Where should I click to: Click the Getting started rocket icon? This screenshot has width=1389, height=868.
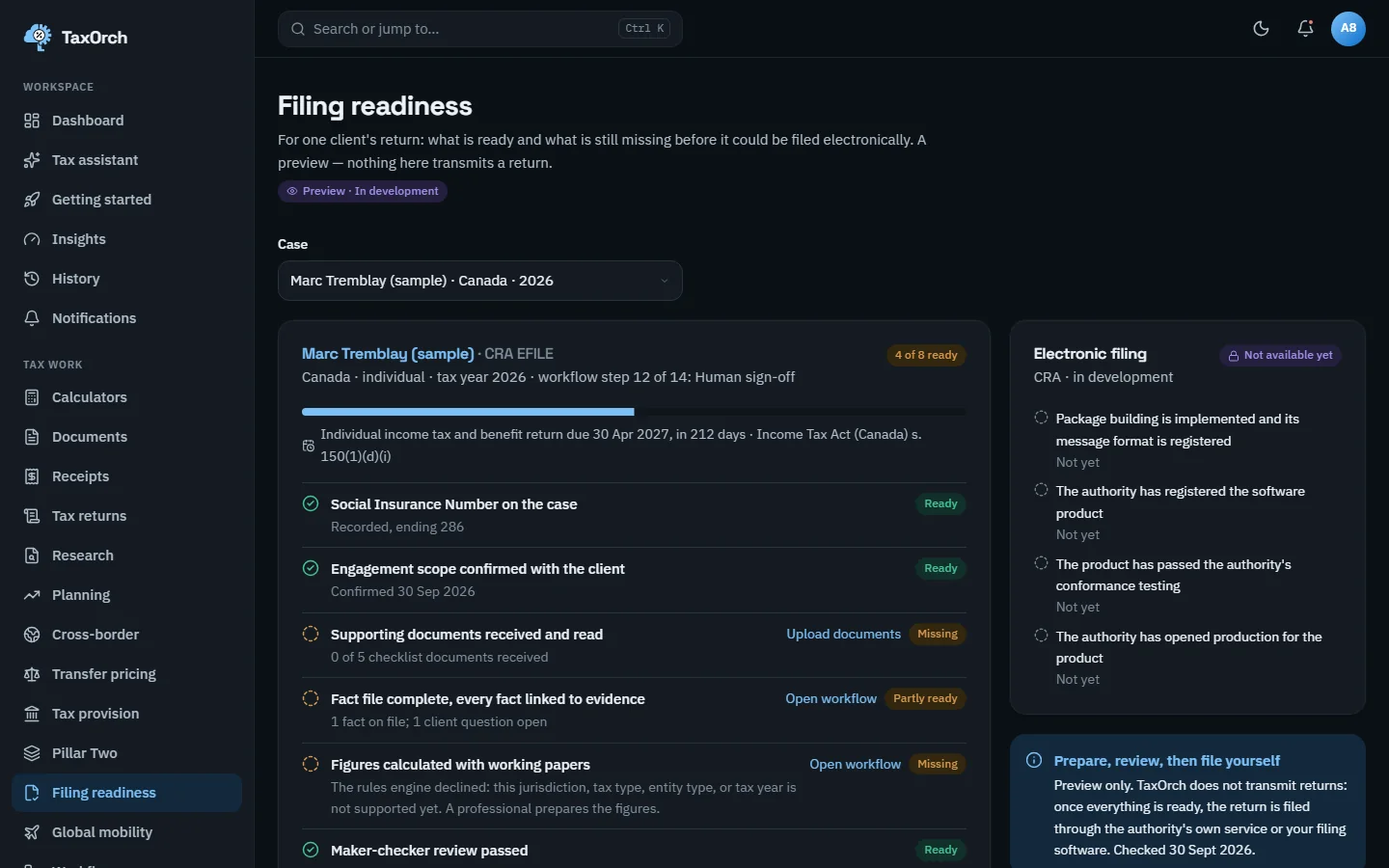[x=32, y=200]
